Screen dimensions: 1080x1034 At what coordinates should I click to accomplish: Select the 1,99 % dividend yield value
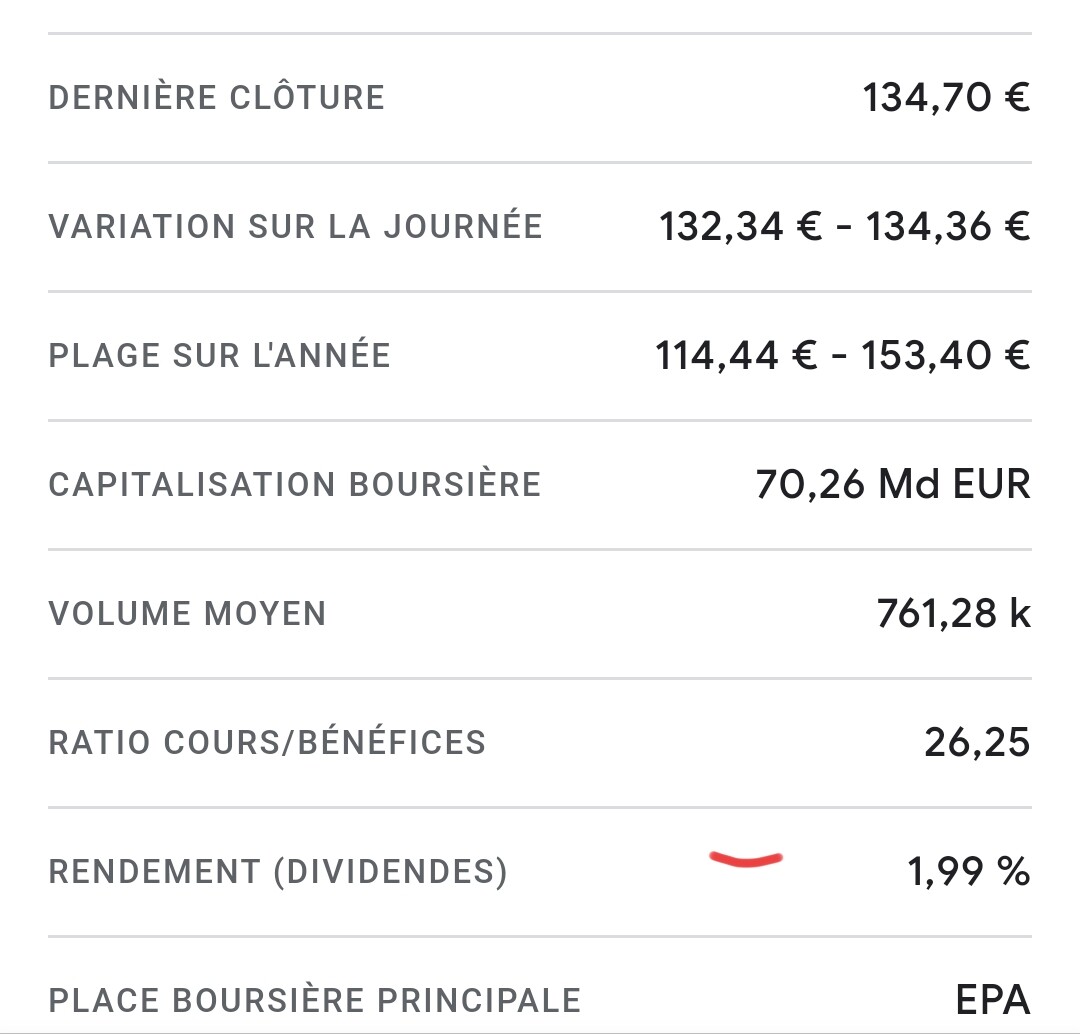point(969,871)
